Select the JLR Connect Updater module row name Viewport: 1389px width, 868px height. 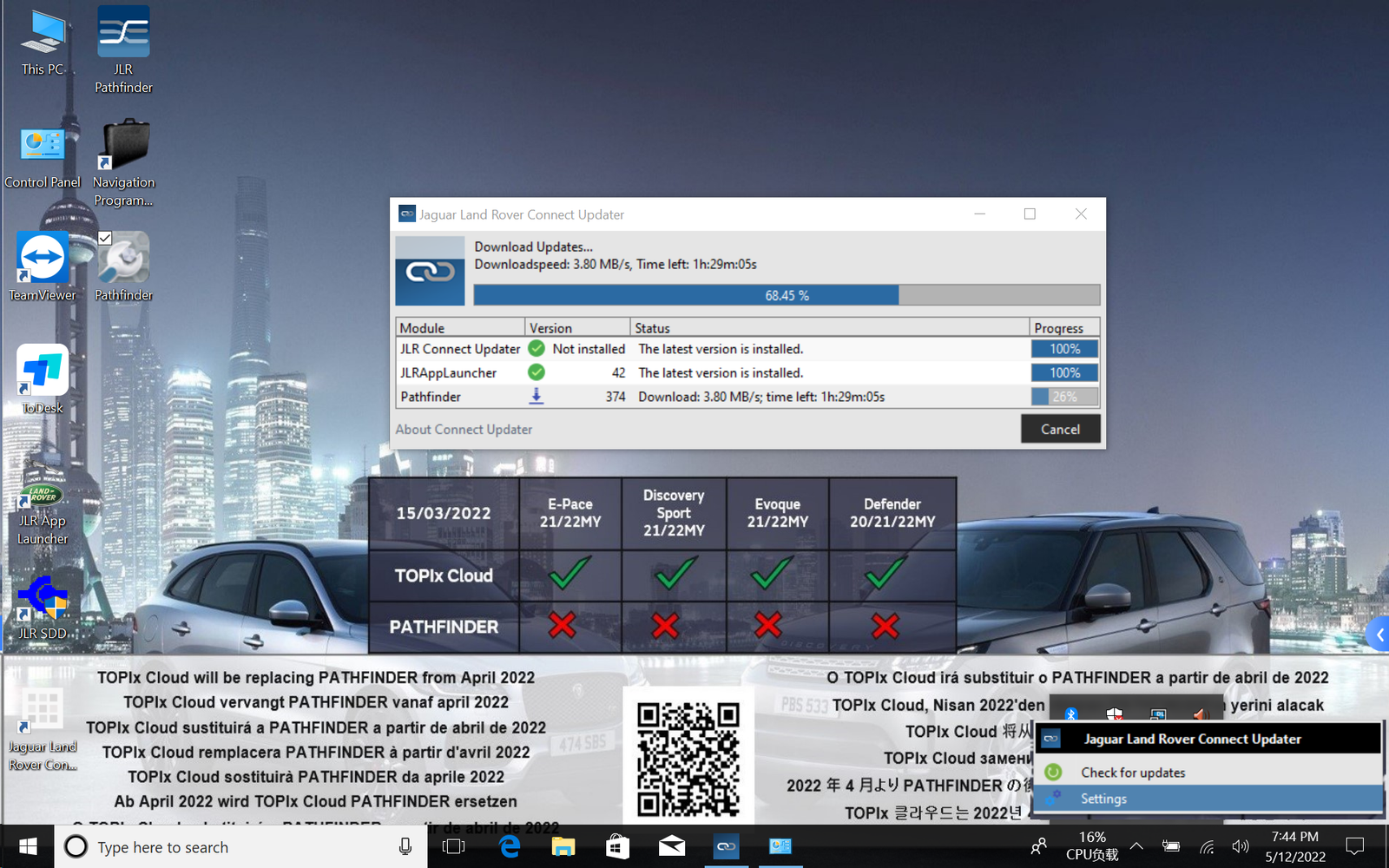coord(460,349)
